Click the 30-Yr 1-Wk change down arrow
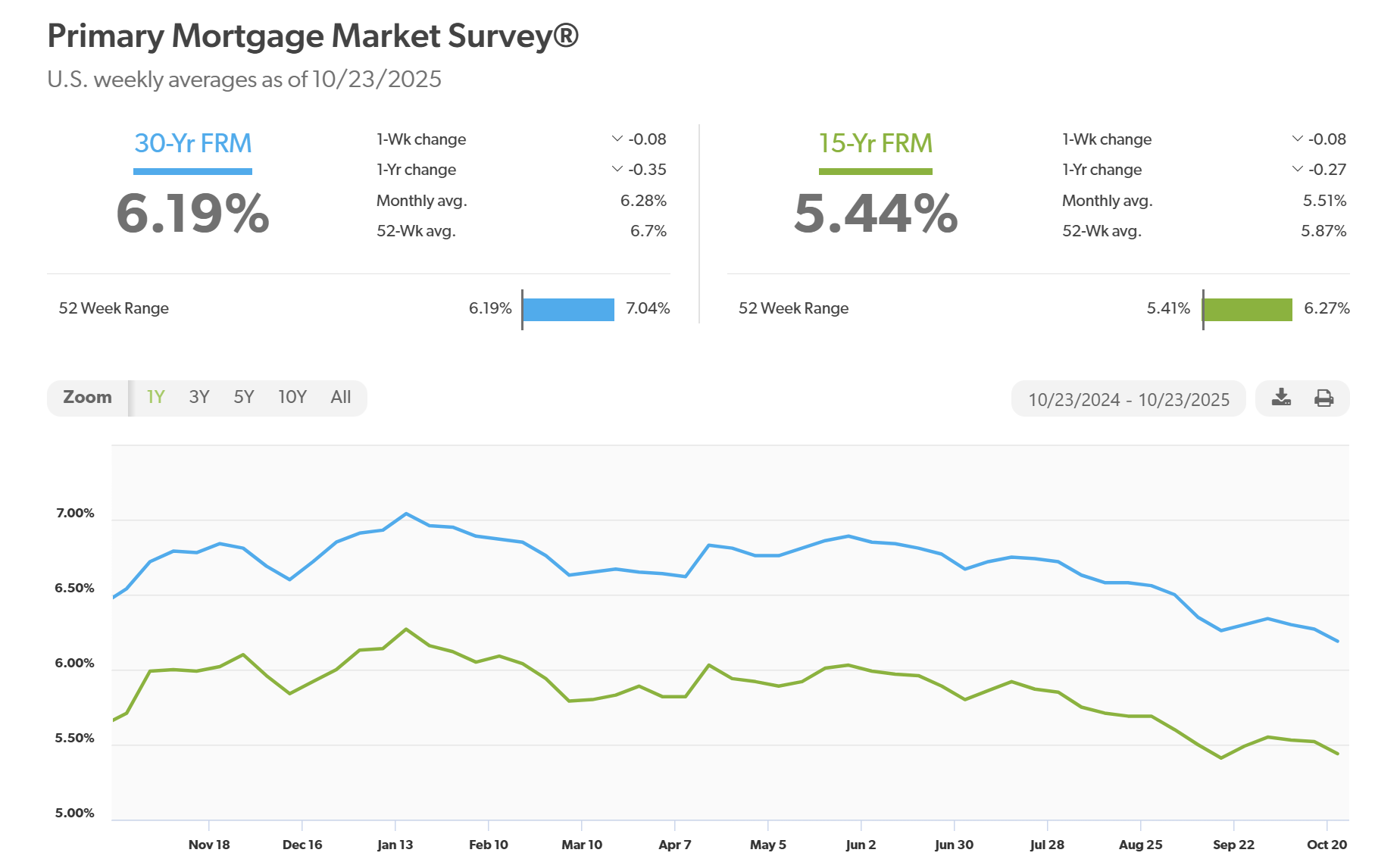 [617, 139]
